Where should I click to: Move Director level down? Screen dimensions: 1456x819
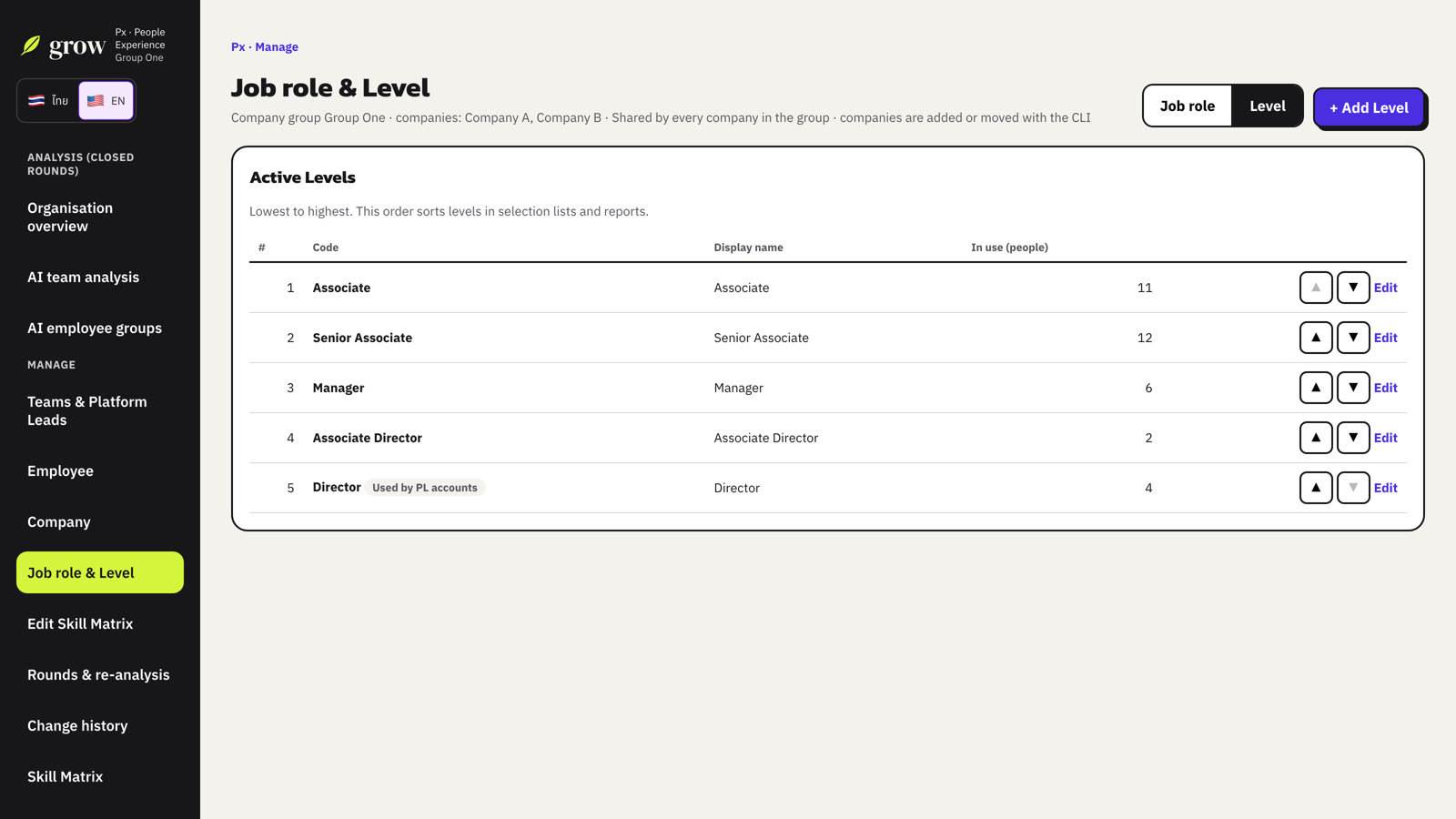tap(1353, 488)
